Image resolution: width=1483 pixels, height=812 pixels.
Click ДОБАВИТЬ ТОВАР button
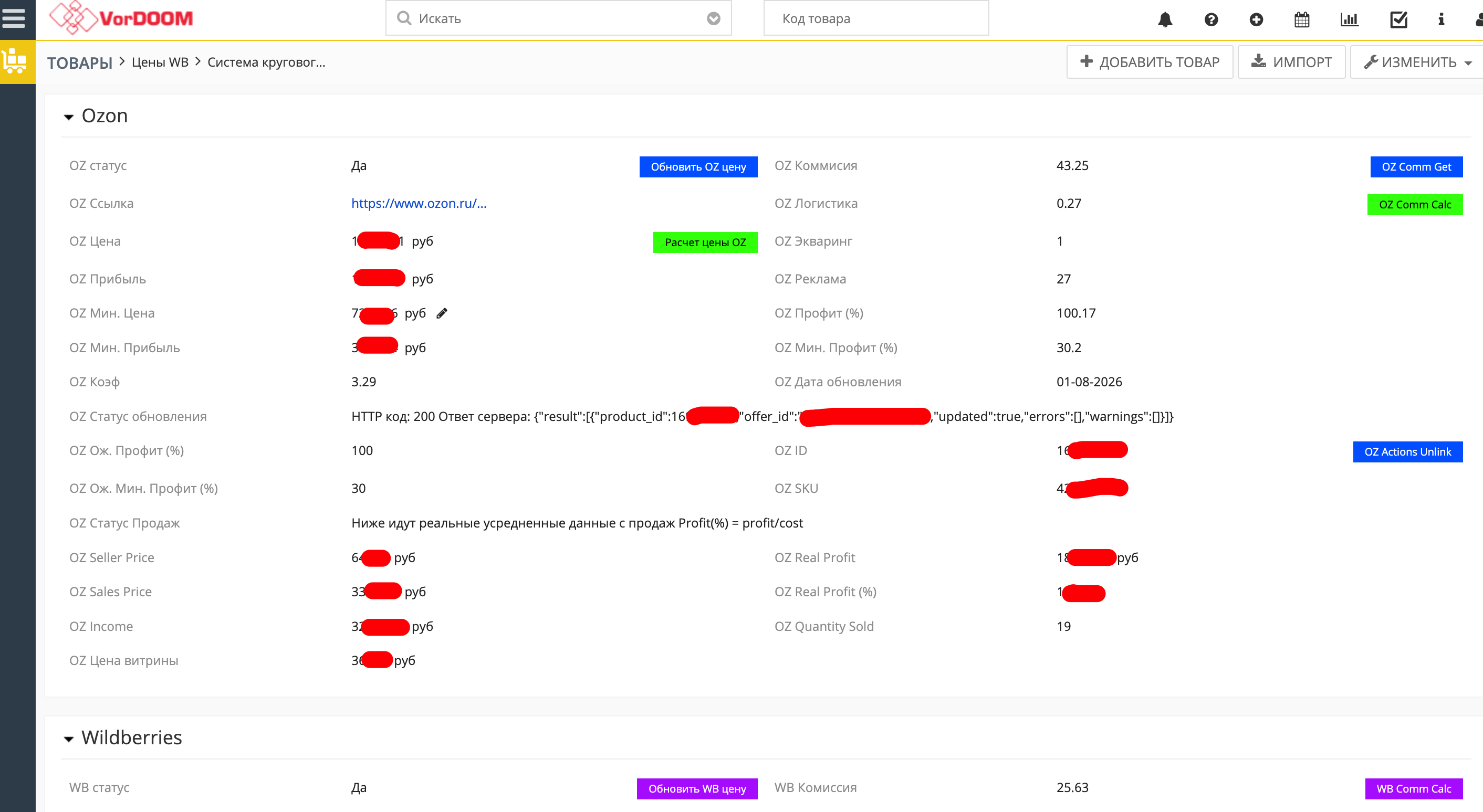click(x=1150, y=62)
